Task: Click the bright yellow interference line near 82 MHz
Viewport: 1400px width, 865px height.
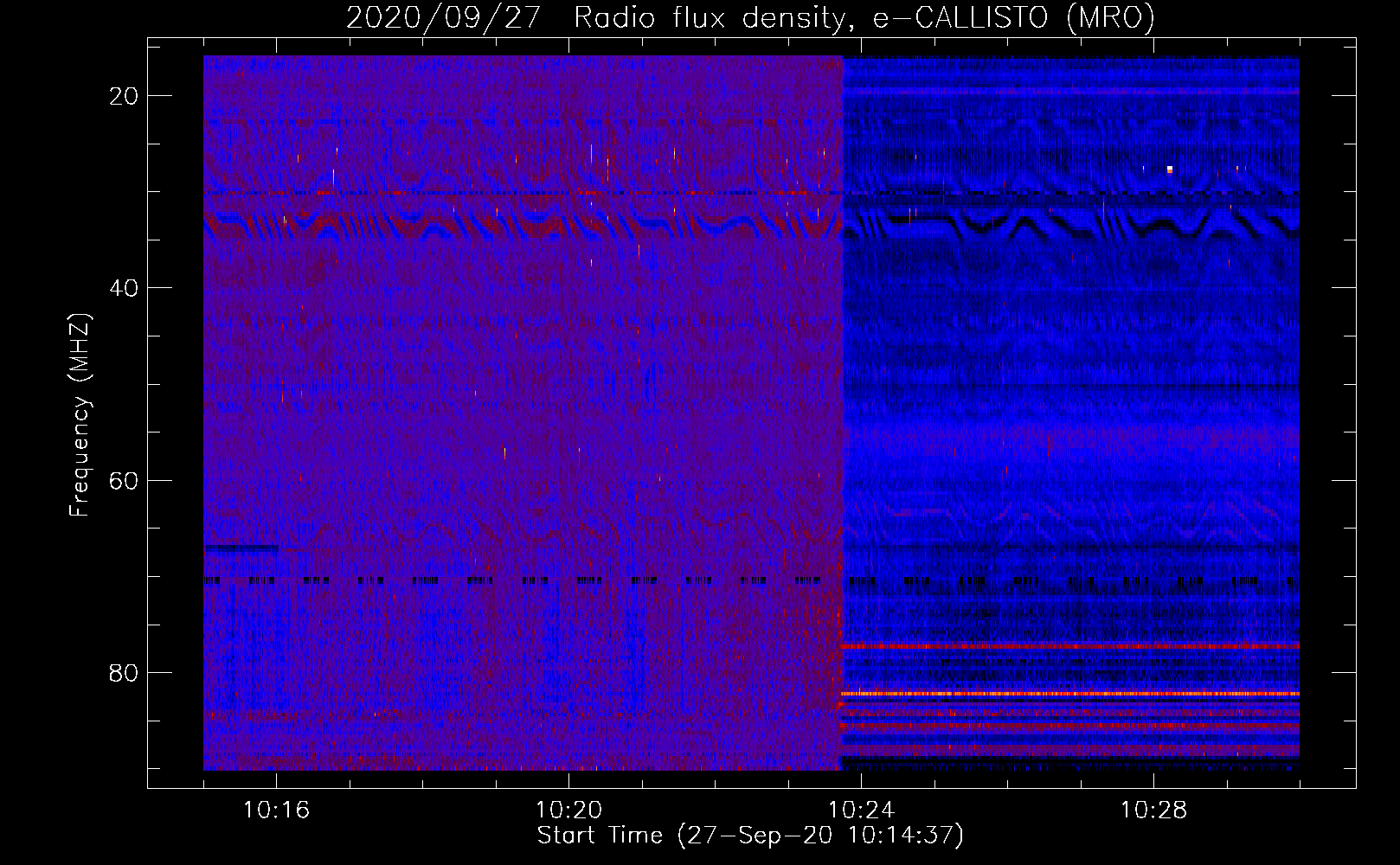Action: click(1070, 694)
